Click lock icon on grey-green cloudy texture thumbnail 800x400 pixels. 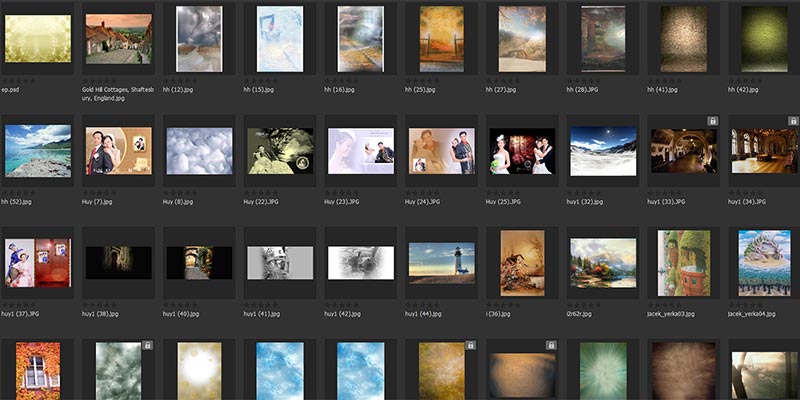pyautogui.click(x=147, y=345)
